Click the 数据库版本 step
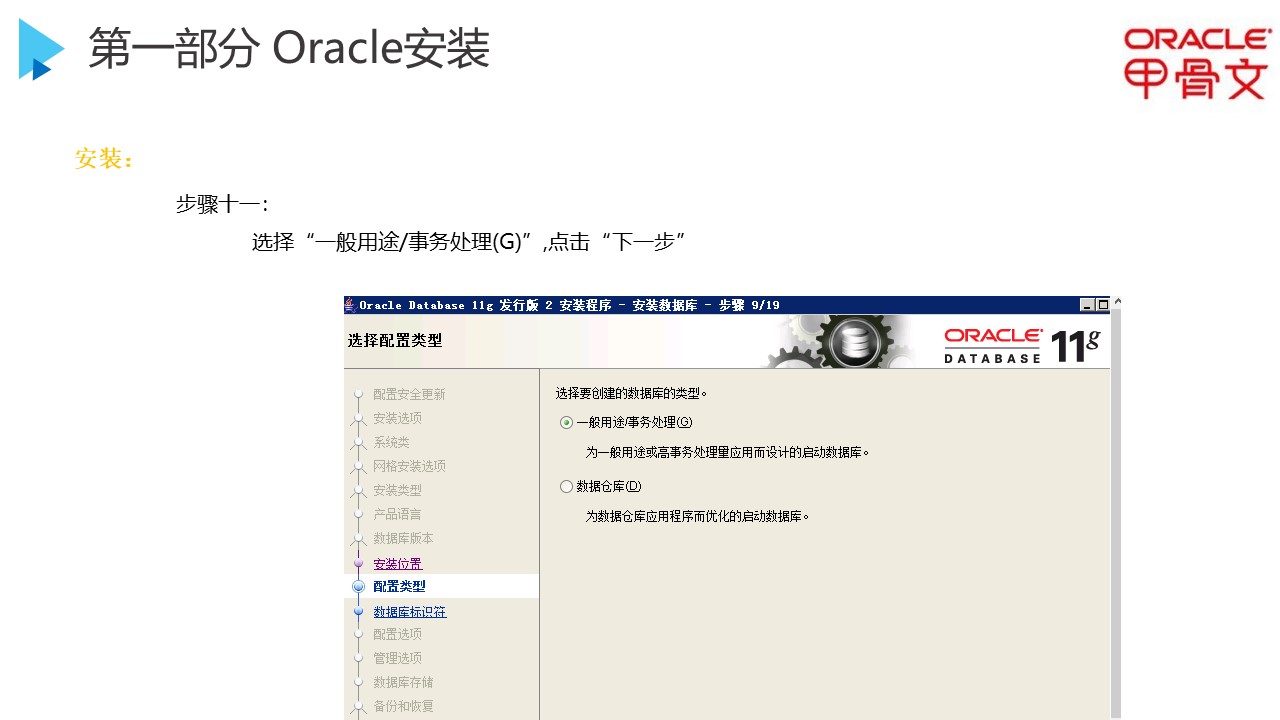This screenshot has width=1280, height=720. [403, 538]
